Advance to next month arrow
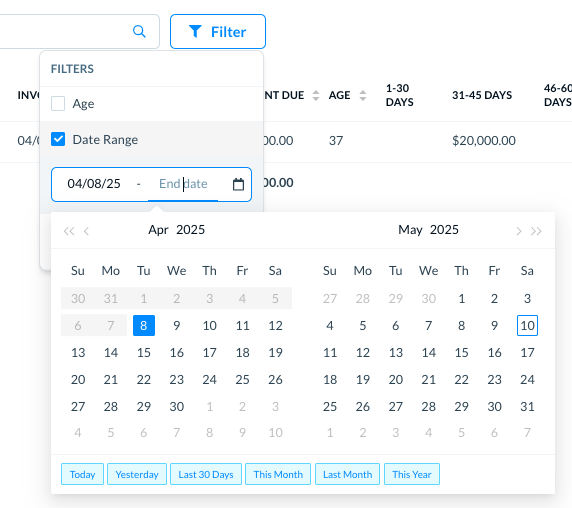Screen dimensions: 572x508 [519, 231]
